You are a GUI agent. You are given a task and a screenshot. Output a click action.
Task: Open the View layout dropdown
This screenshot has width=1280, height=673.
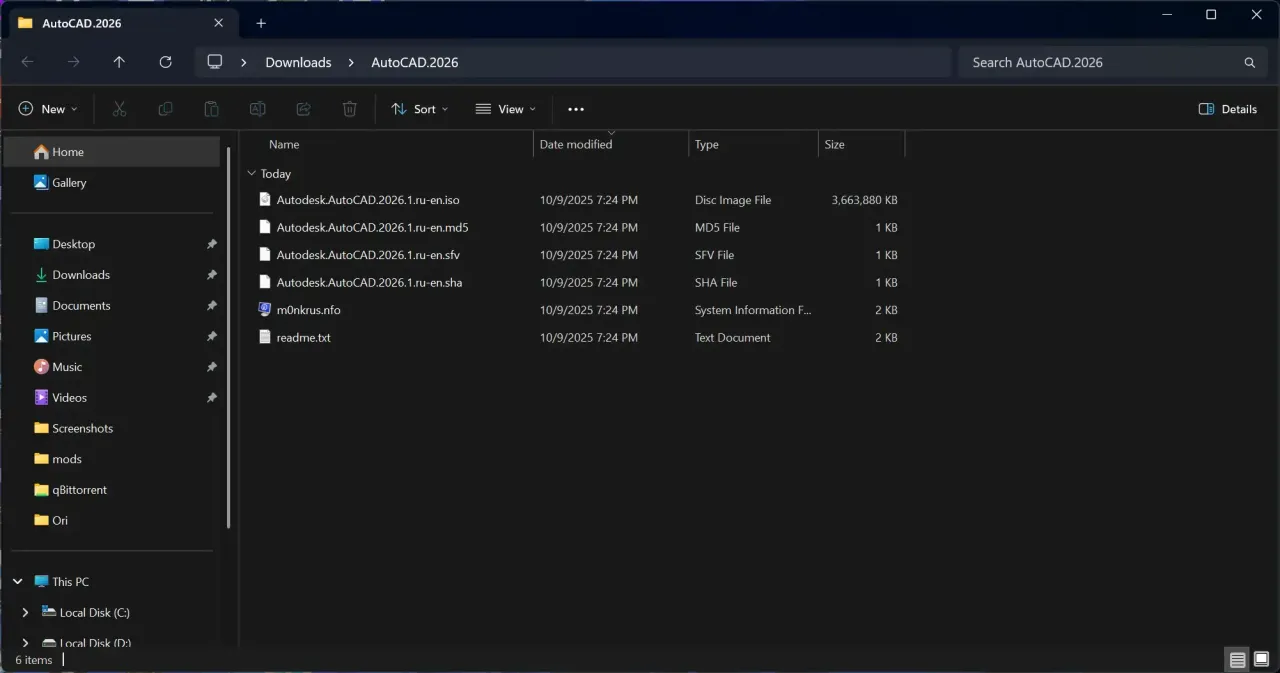pyautogui.click(x=505, y=109)
